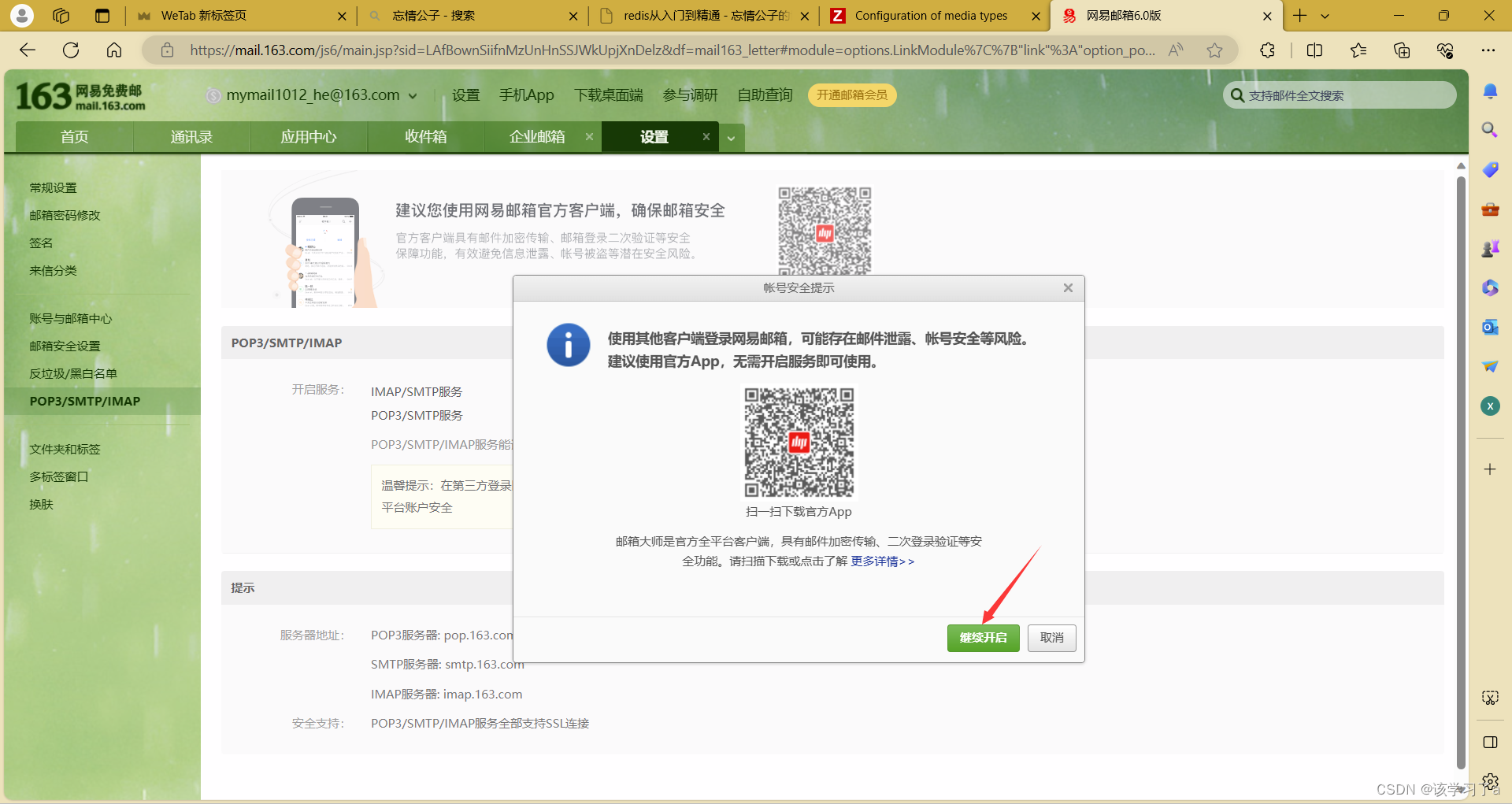This screenshot has width=1512, height=804.
Task: Add sidebar app with plus icon
Action: pyautogui.click(x=1490, y=469)
